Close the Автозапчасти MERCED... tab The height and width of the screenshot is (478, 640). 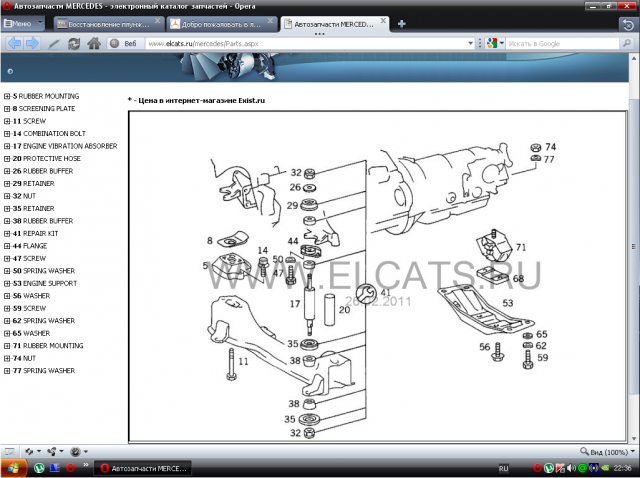(x=383, y=21)
